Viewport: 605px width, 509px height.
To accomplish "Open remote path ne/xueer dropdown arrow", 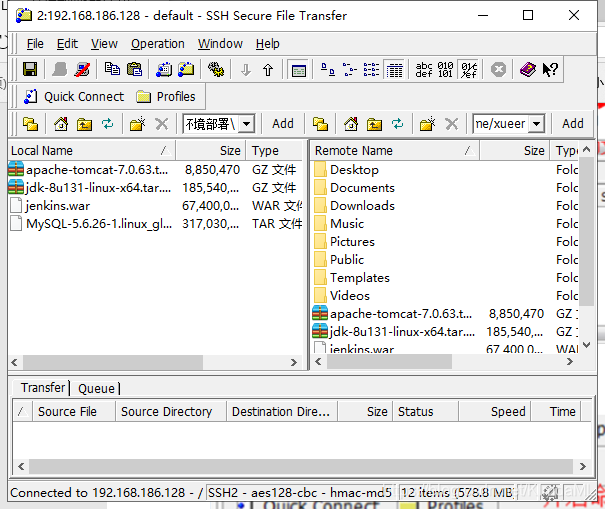I will (536, 124).
